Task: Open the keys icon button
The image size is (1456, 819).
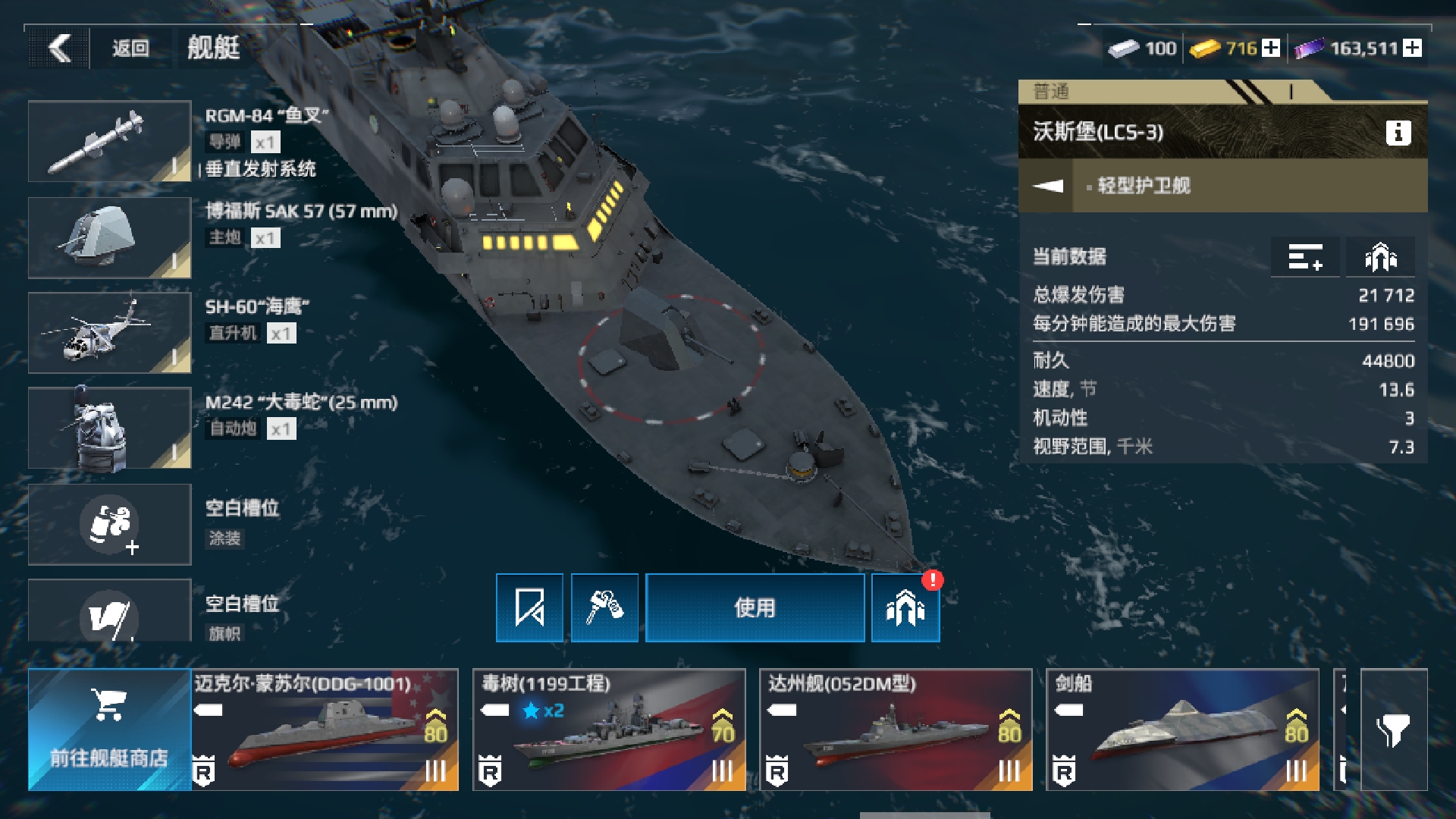Action: [604, 607]
